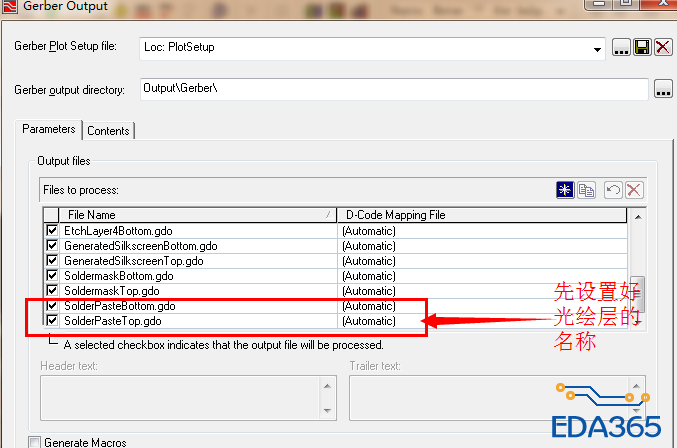
Task: Toggle SoldermaskBottom.gdo checkbox
Action: 52,275
